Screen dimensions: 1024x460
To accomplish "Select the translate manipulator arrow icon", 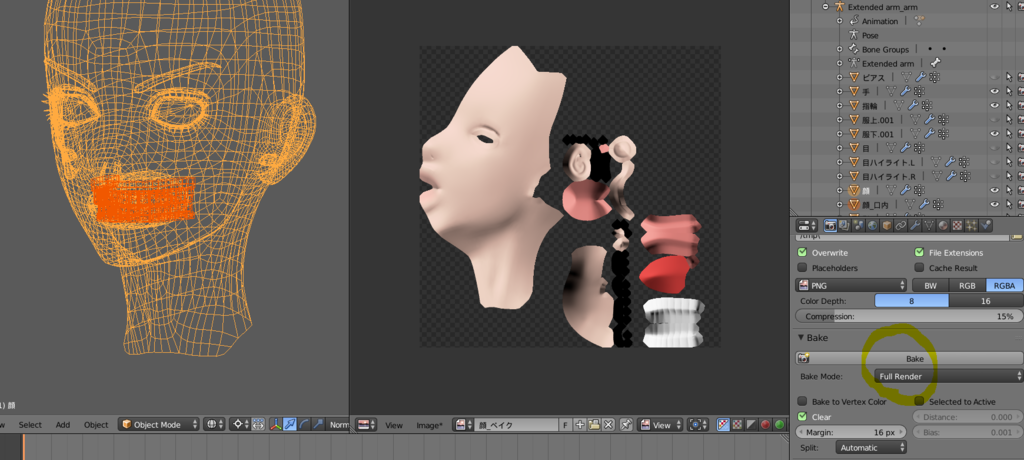I will coord(289,425).
